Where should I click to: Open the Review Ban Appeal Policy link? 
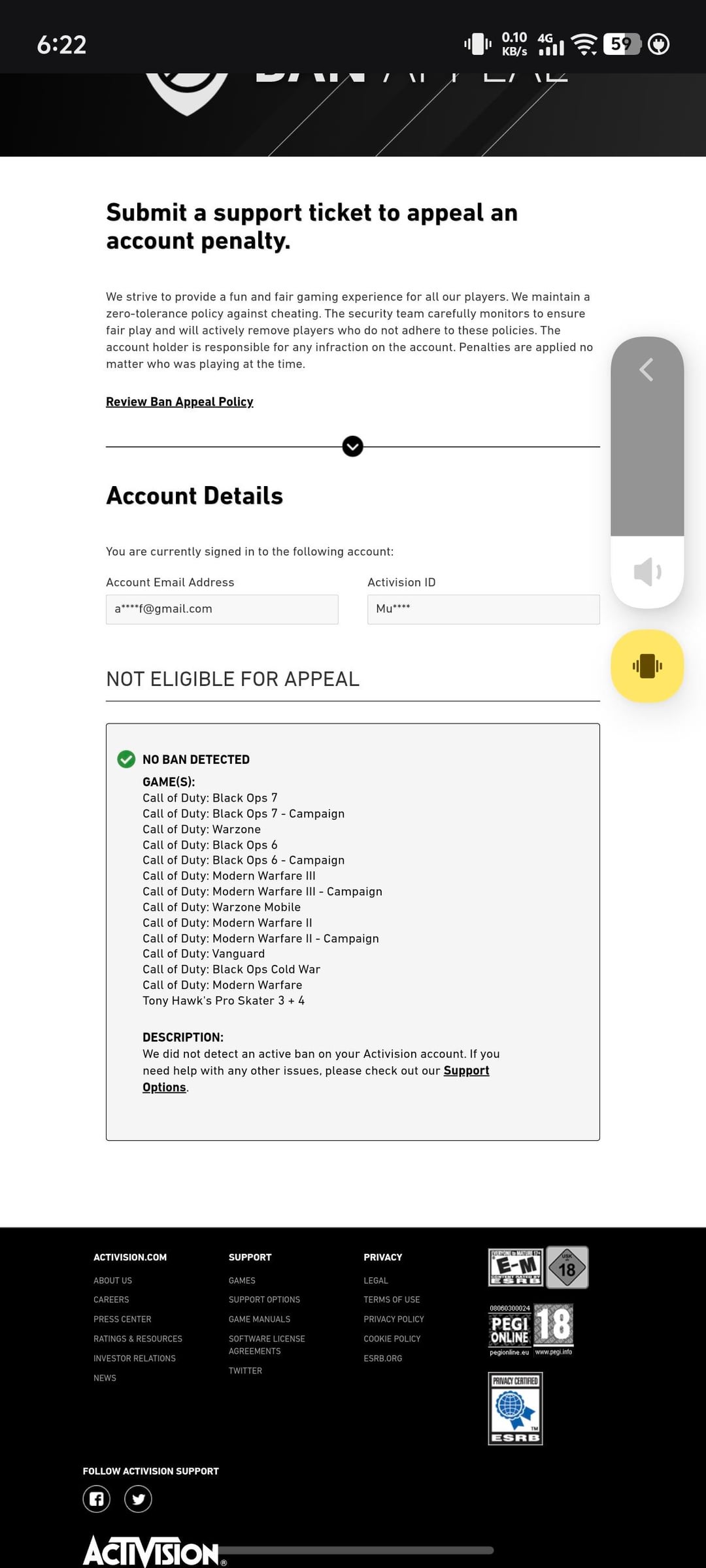(x=179, y=402)
